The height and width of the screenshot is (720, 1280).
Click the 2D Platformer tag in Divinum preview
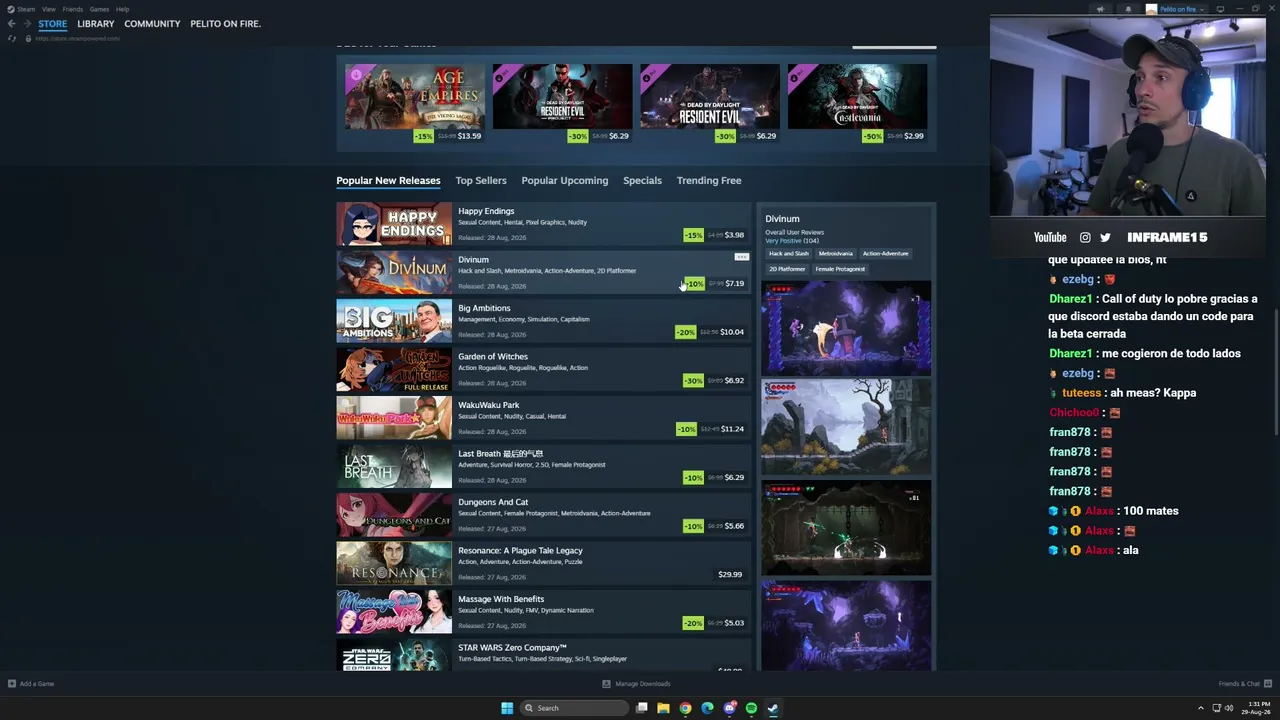tap(787, 269)
